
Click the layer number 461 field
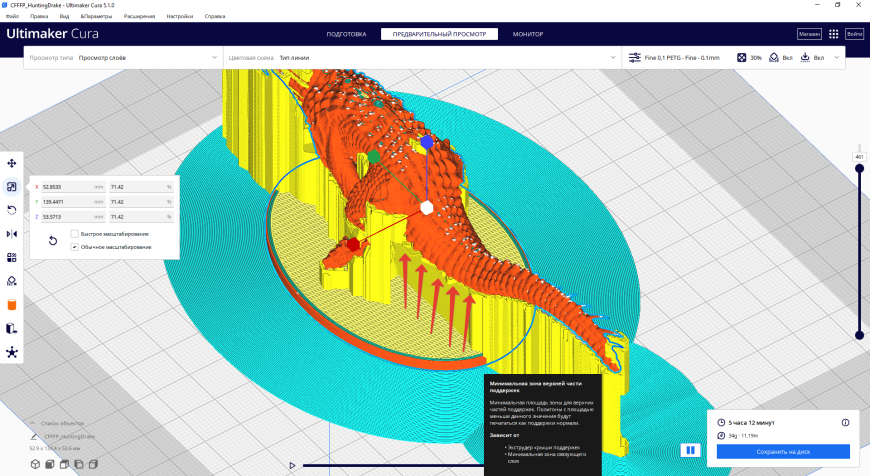pos(859,157)
